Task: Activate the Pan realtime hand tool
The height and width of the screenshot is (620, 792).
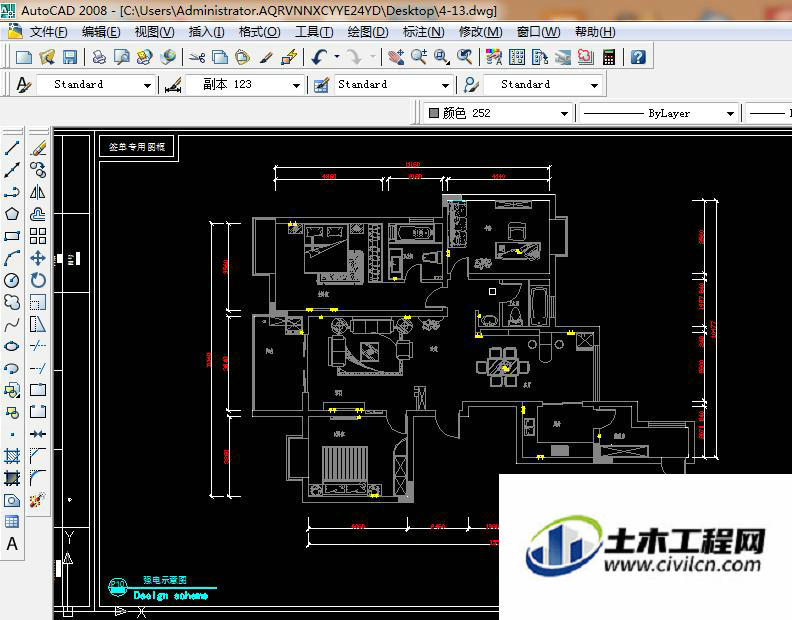Action: pos(396,57)
